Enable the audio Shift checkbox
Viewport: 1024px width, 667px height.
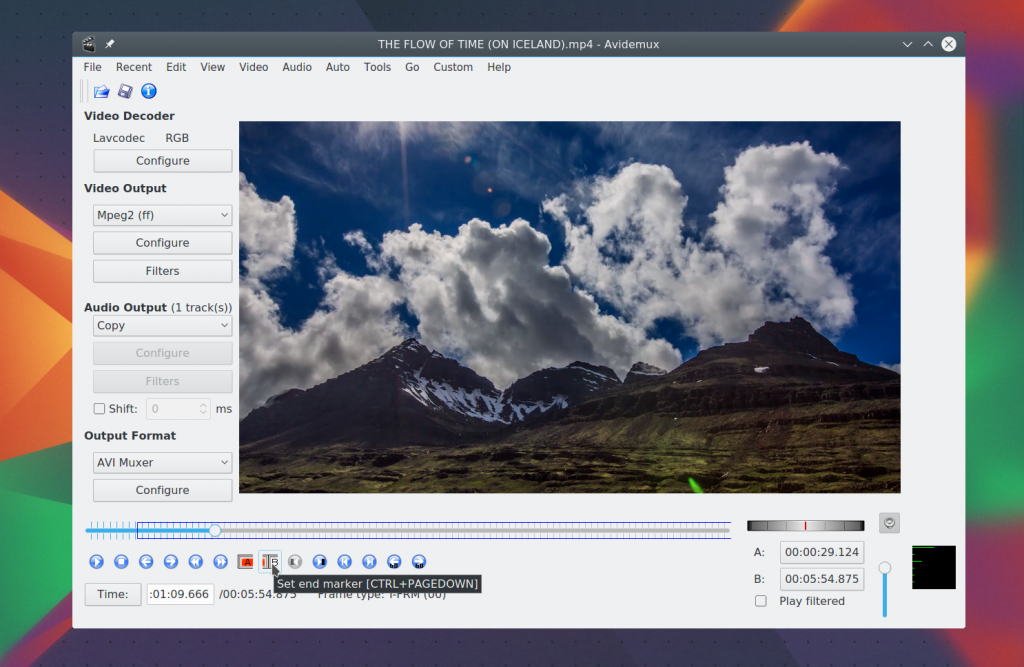[x=99, y=408]
